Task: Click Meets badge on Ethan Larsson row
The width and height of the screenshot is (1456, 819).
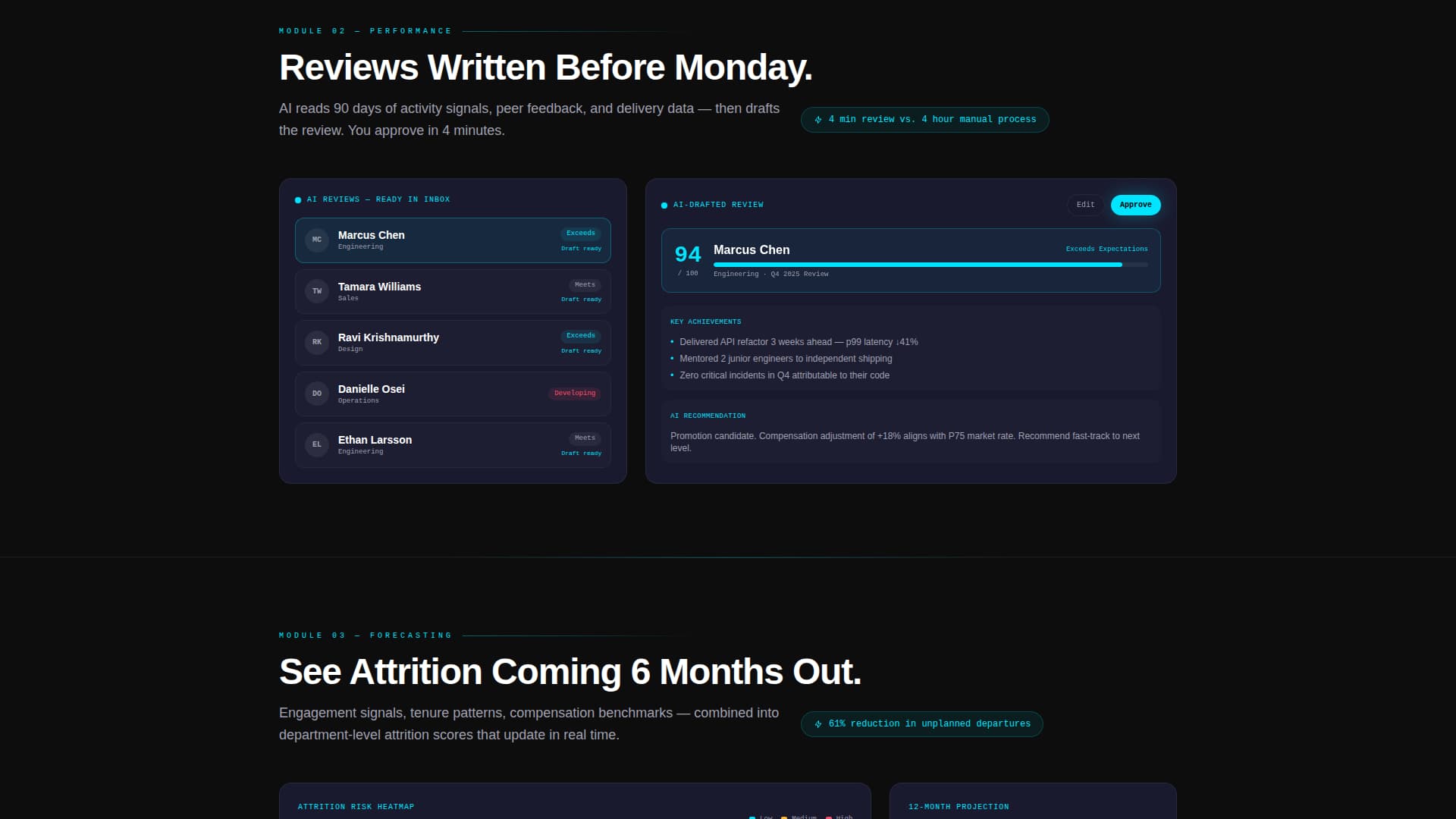Action: click(x=585, y=438)
